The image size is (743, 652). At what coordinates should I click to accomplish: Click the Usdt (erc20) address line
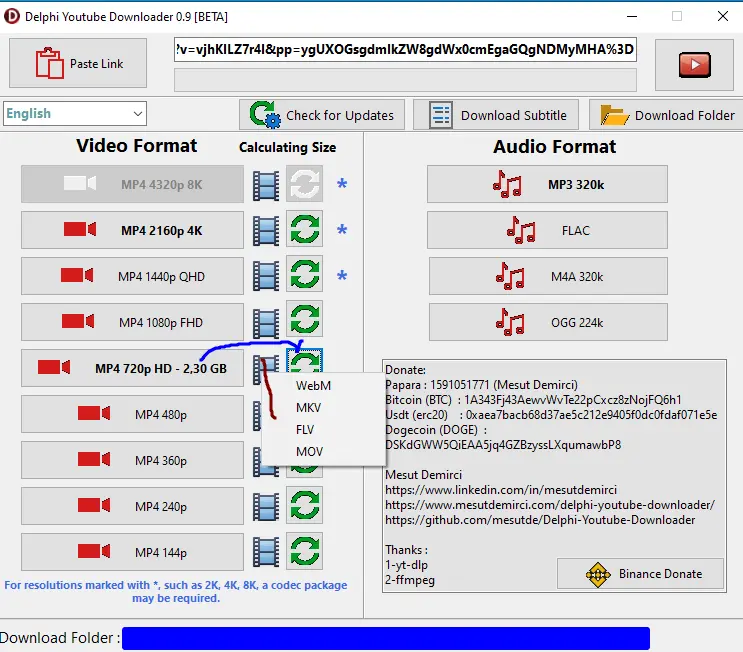point(551,415)
